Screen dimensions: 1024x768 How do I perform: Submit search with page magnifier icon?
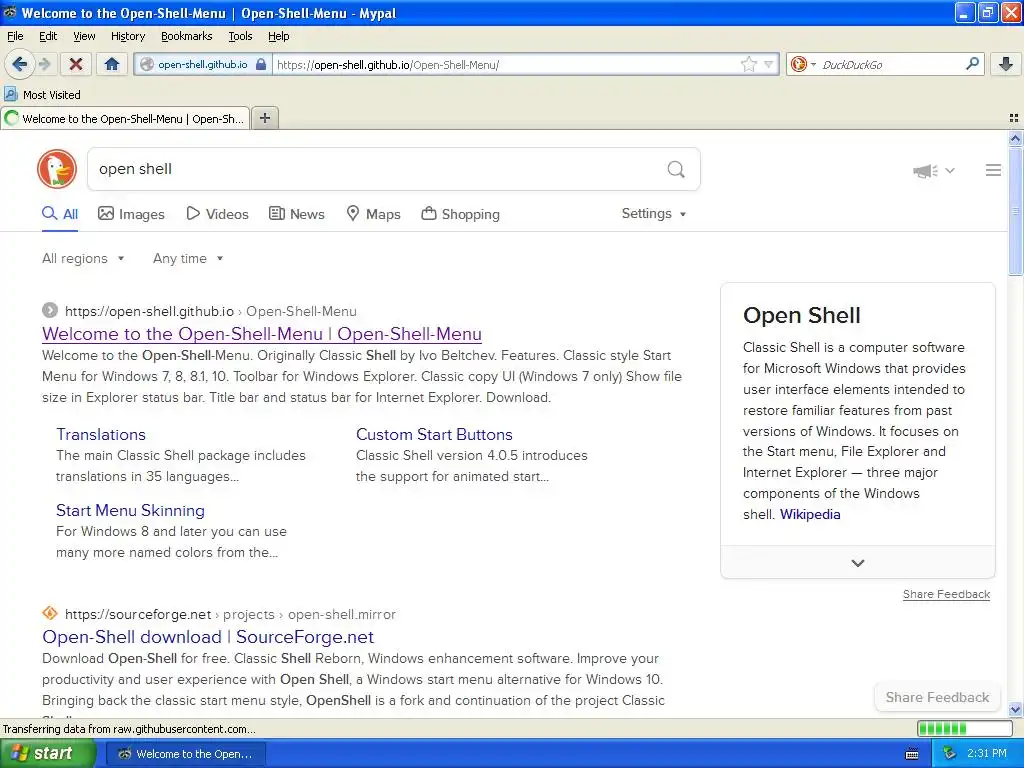coord(676,170)
